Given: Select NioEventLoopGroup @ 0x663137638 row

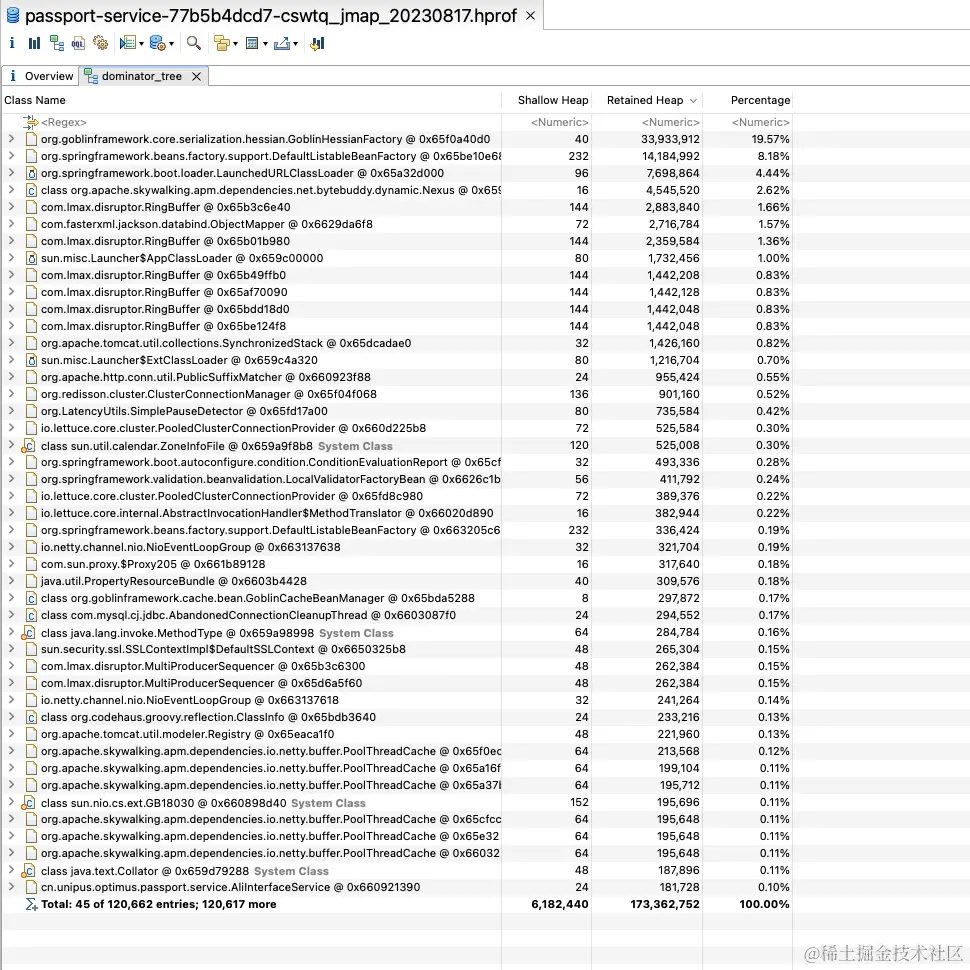Looking at the screenshot, I should (x=397, y=547).
